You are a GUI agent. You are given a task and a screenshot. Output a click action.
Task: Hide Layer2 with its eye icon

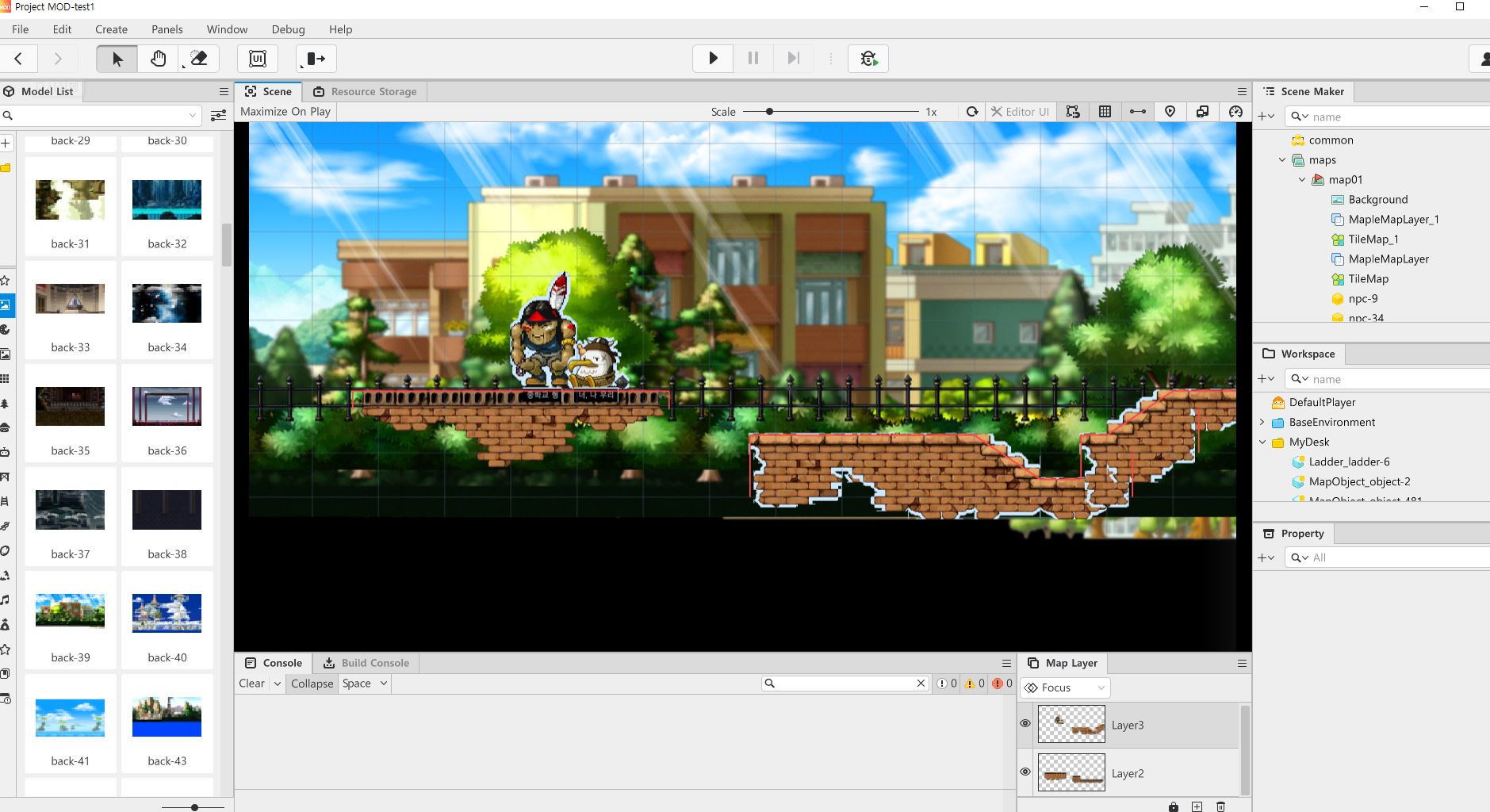click(x=1025, y=772)
